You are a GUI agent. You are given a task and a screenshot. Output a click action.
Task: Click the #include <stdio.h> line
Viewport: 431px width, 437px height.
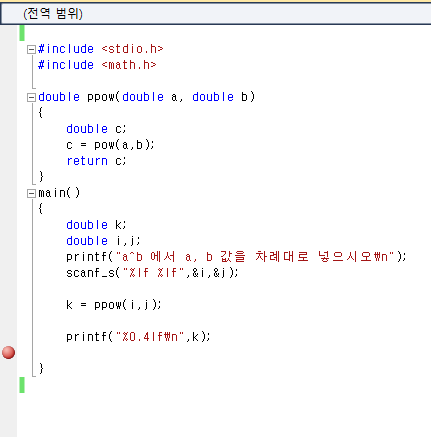click(x=101, y=49)
